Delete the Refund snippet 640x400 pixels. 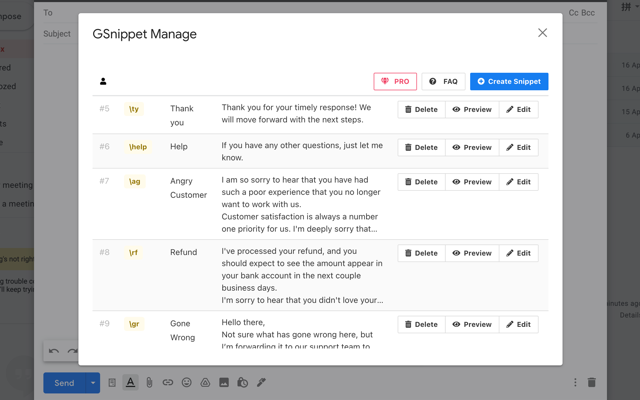[x=421, y=253]
